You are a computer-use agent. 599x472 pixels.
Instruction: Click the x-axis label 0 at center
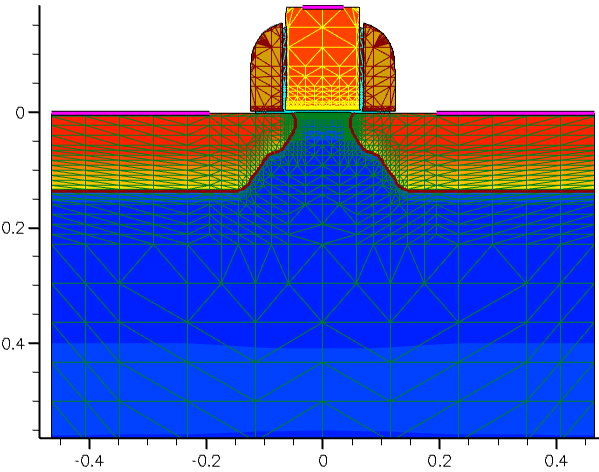(323, 461)
